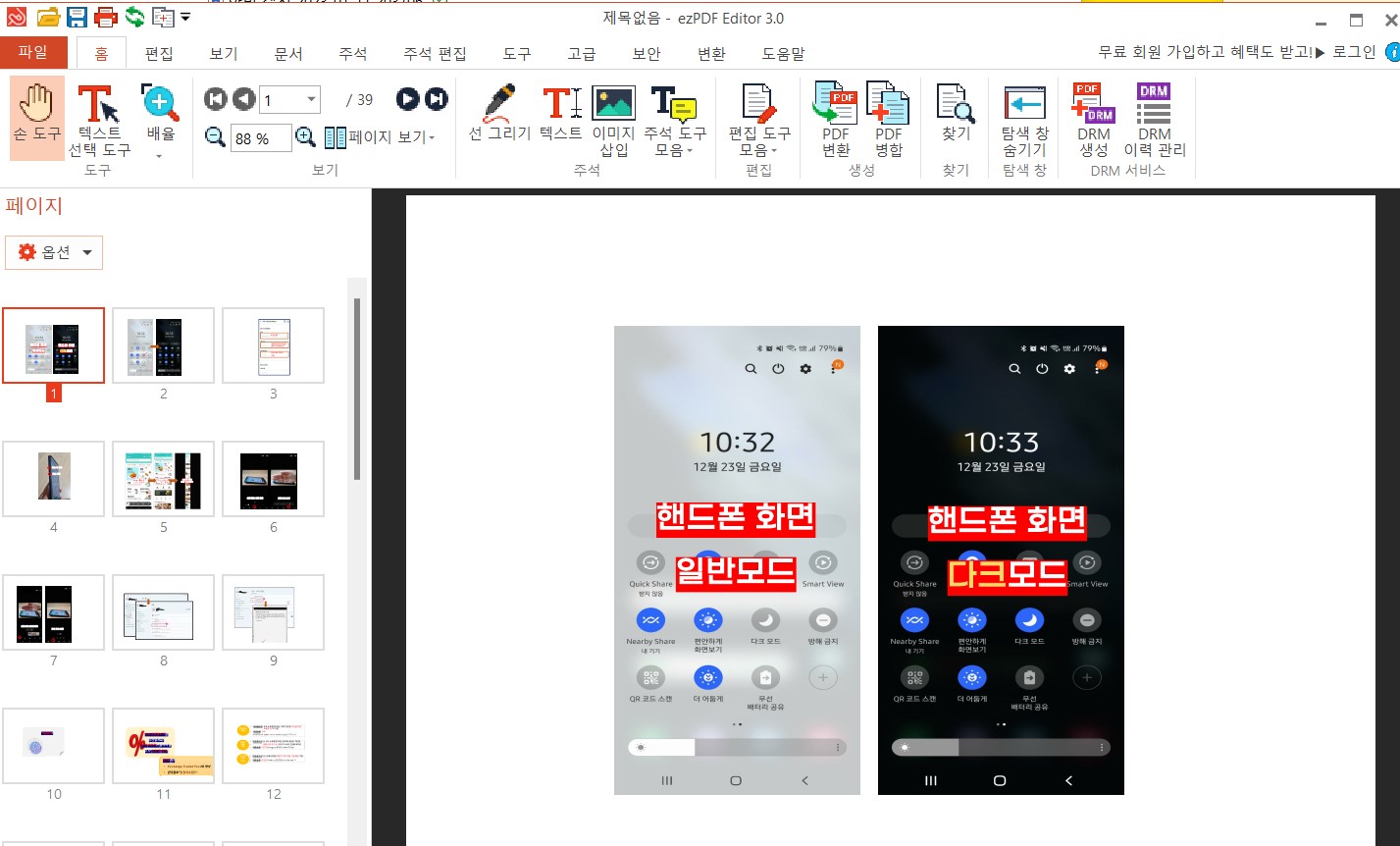Open the 편집 도구 모음 edit tools dropdown
Image resolution: width=1400 pixels, height=846 pixels.
(x=758, y=120)
